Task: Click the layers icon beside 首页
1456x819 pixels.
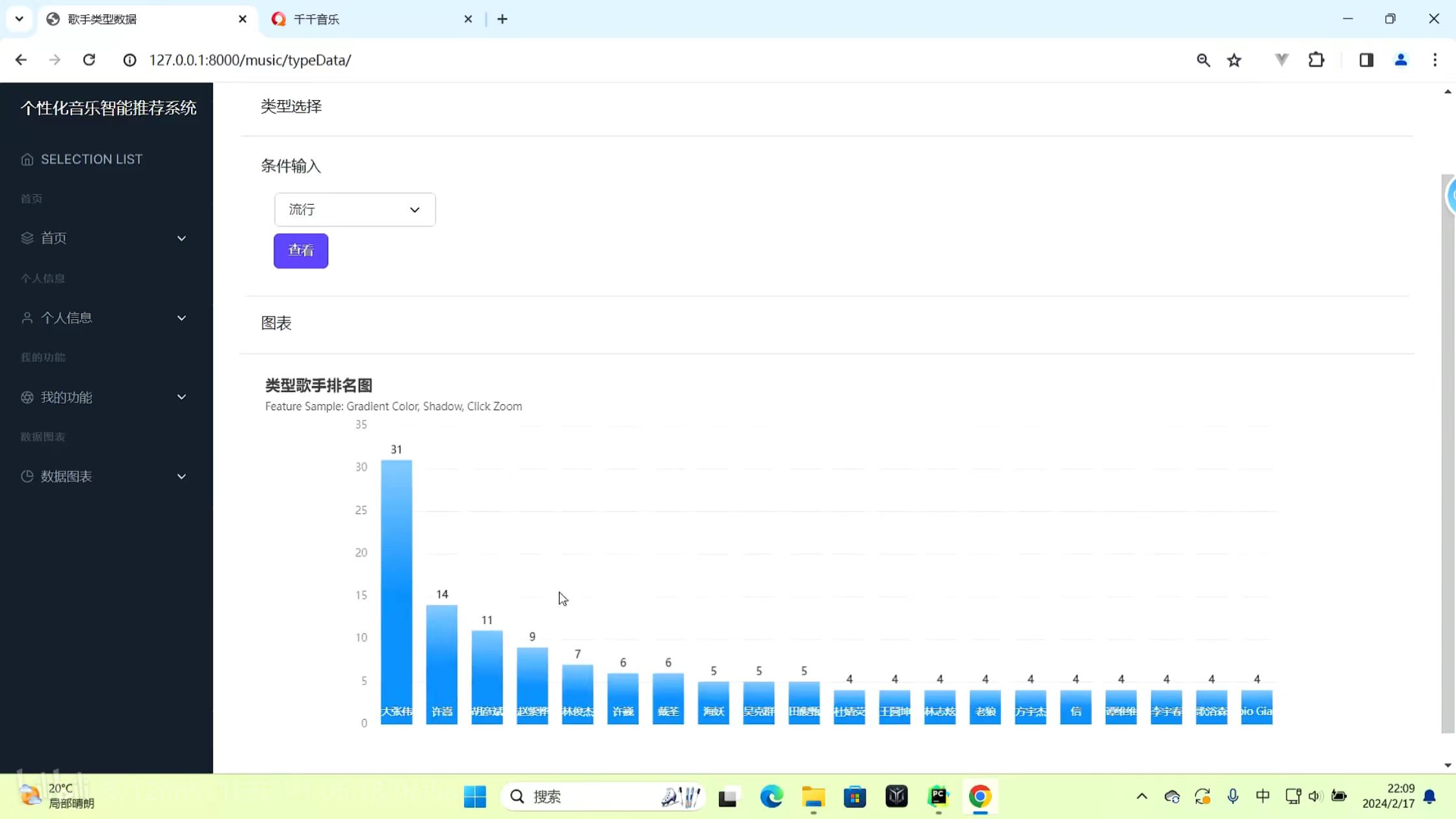Action: pos(27,238)
